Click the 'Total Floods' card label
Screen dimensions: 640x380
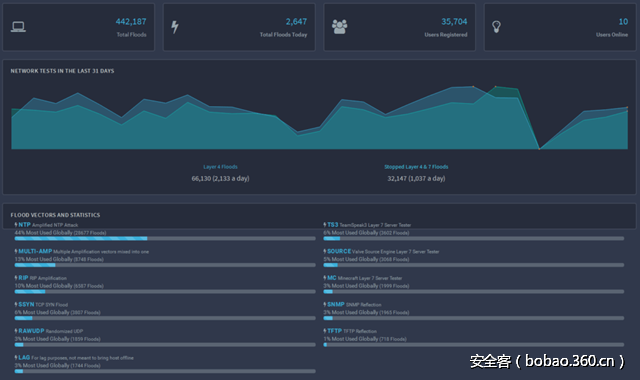(131, 35)
